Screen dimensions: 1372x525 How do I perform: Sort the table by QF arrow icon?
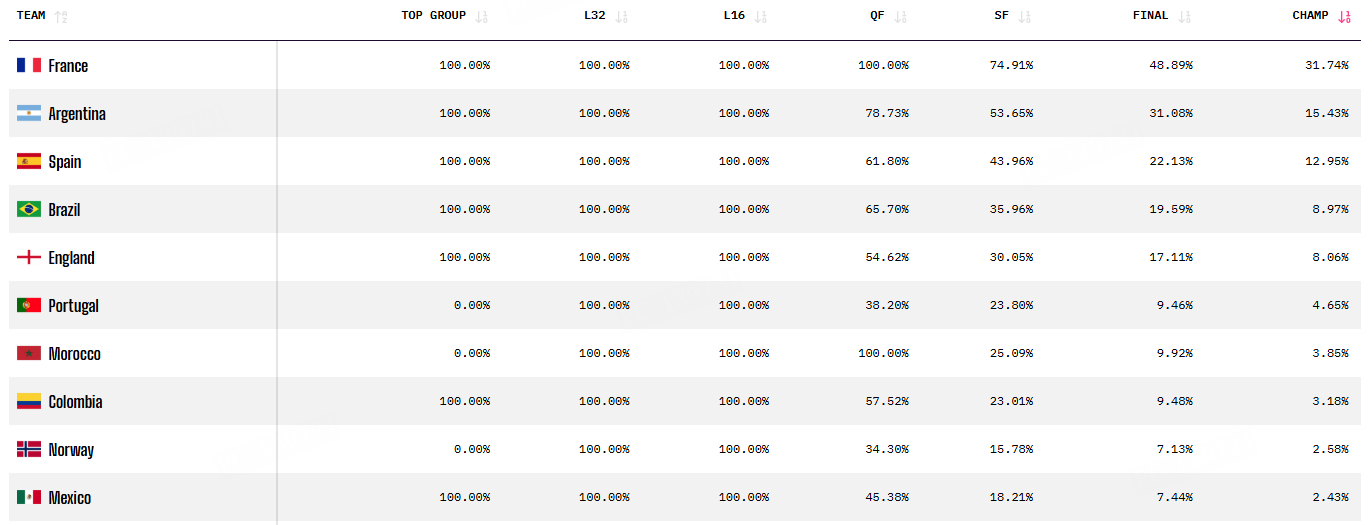coord(901,17)
